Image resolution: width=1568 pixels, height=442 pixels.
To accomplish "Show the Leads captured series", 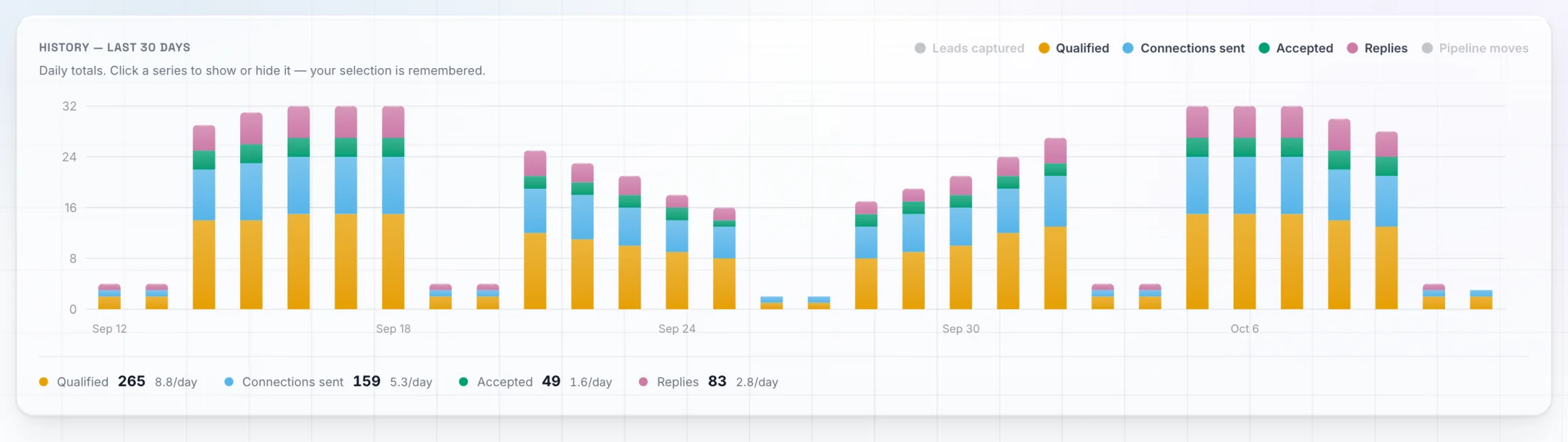I will [x=969, y=48].
